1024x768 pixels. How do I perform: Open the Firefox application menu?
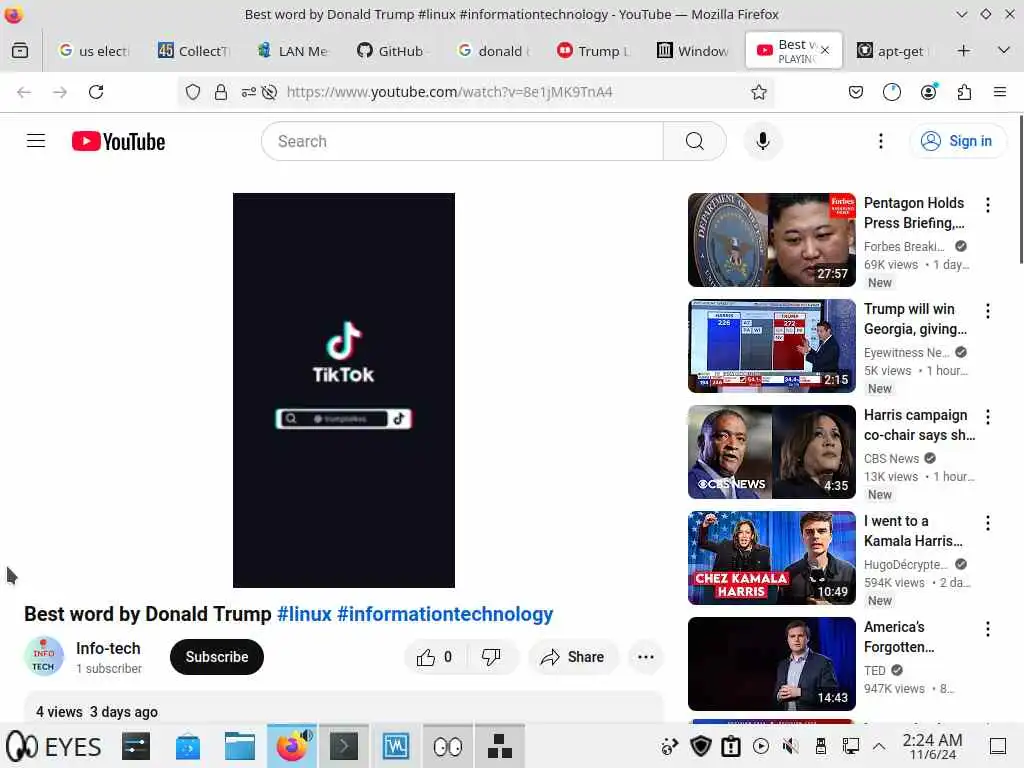pos(1000,92)
